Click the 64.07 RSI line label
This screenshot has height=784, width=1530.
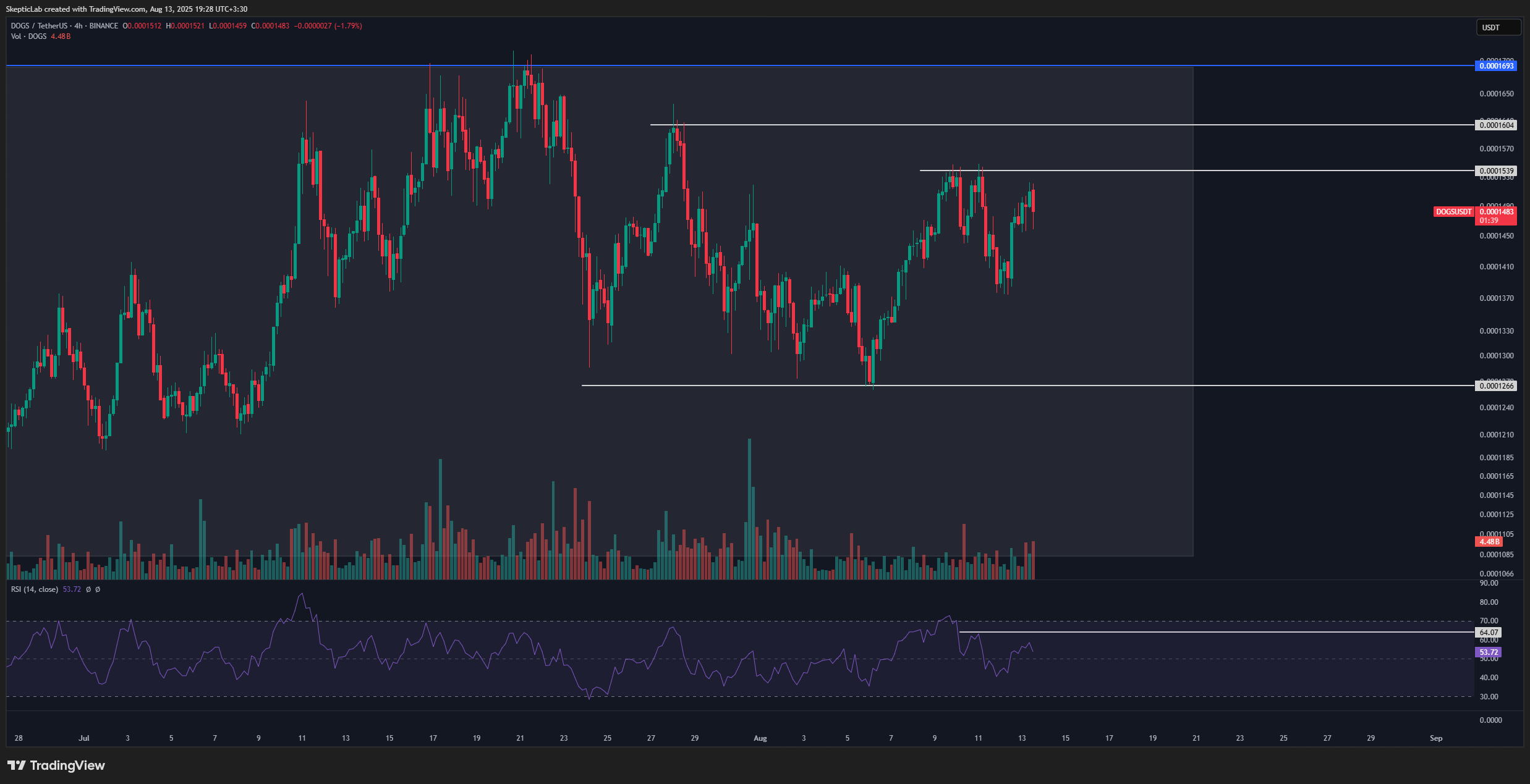coord(1489,632)
